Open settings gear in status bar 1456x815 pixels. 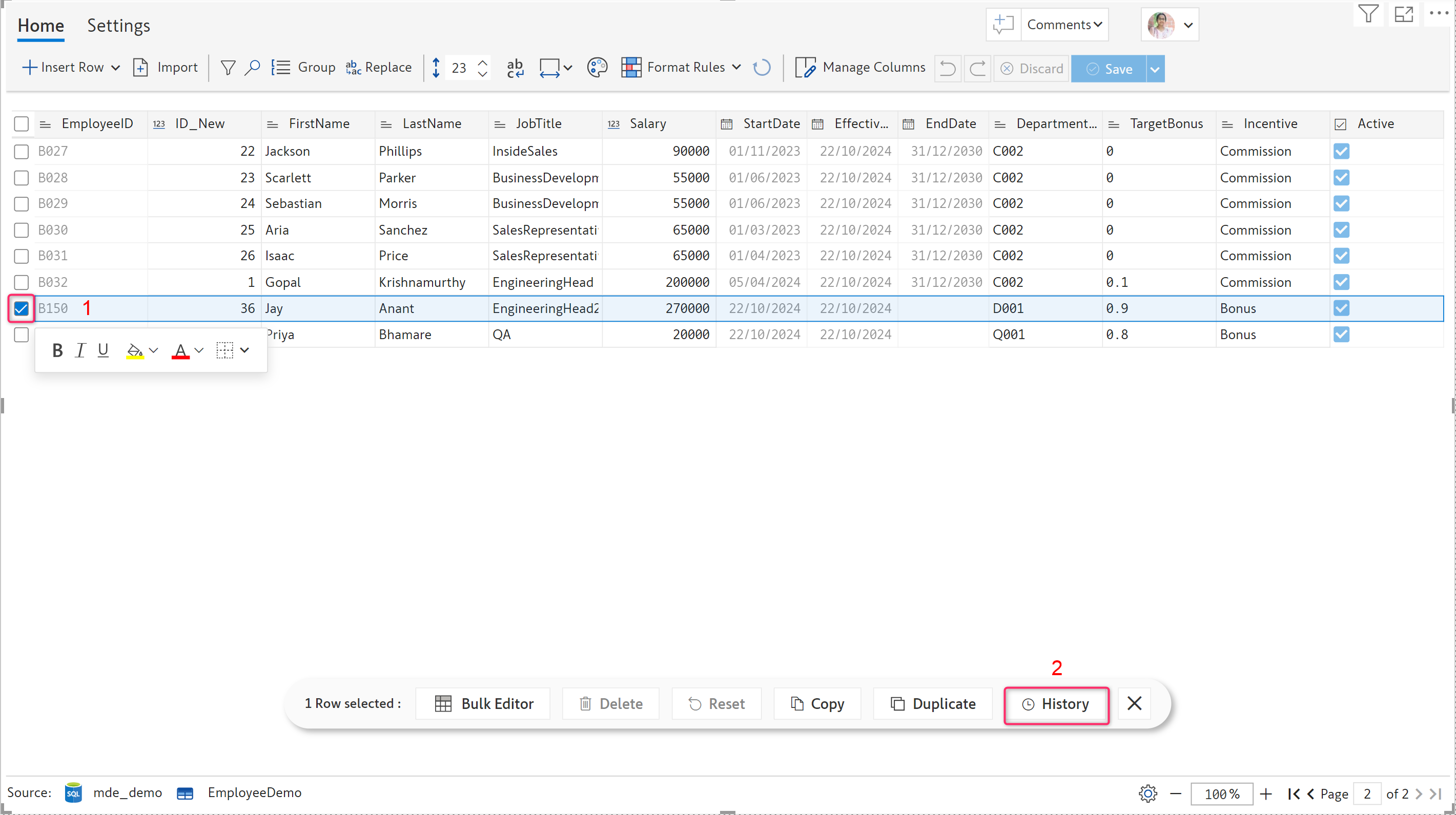1147,793
